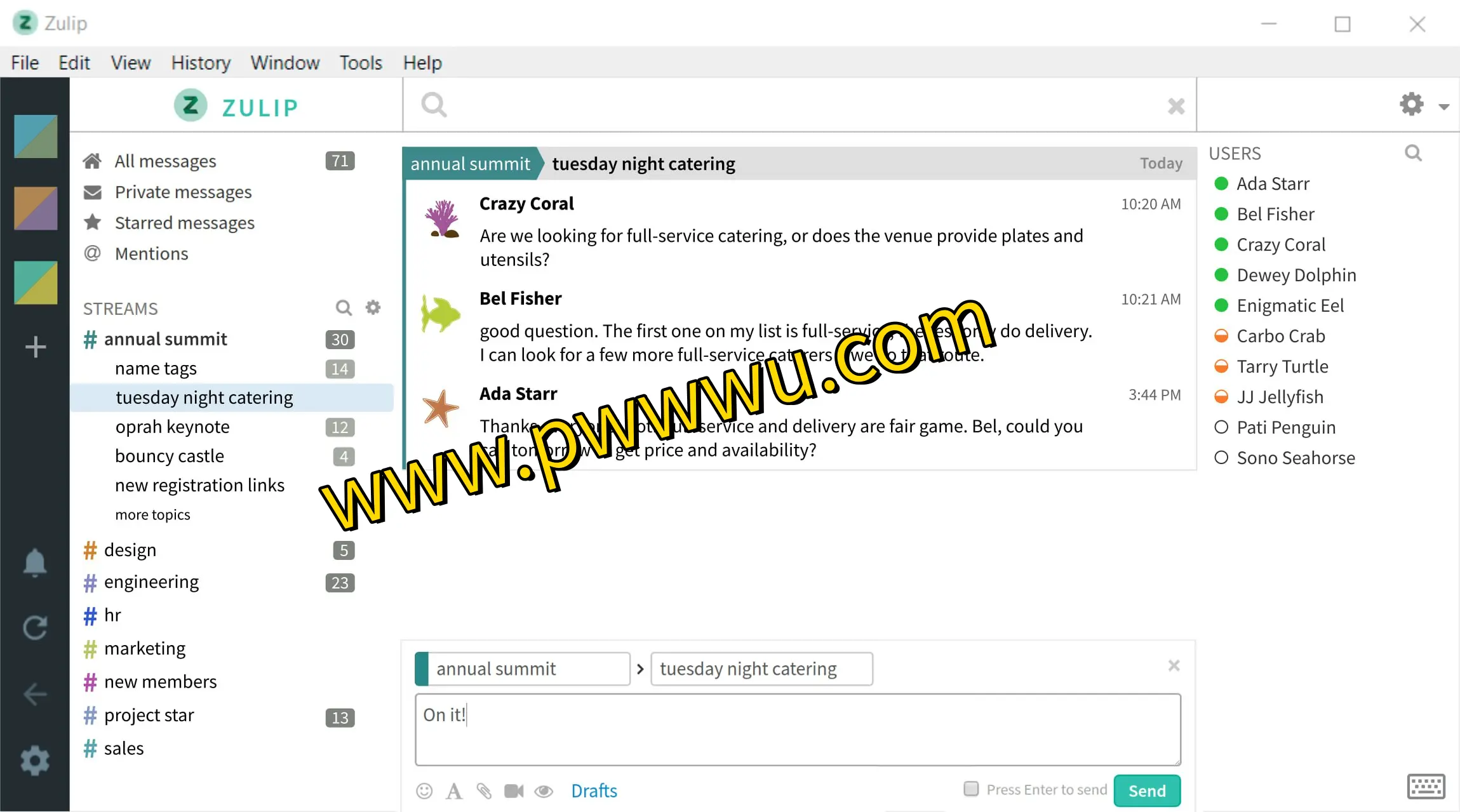The height and width of the screenshot is (812, 1460).
Task: Open stream settings gear next to STREAMS
Action: [x=373, y=308]
